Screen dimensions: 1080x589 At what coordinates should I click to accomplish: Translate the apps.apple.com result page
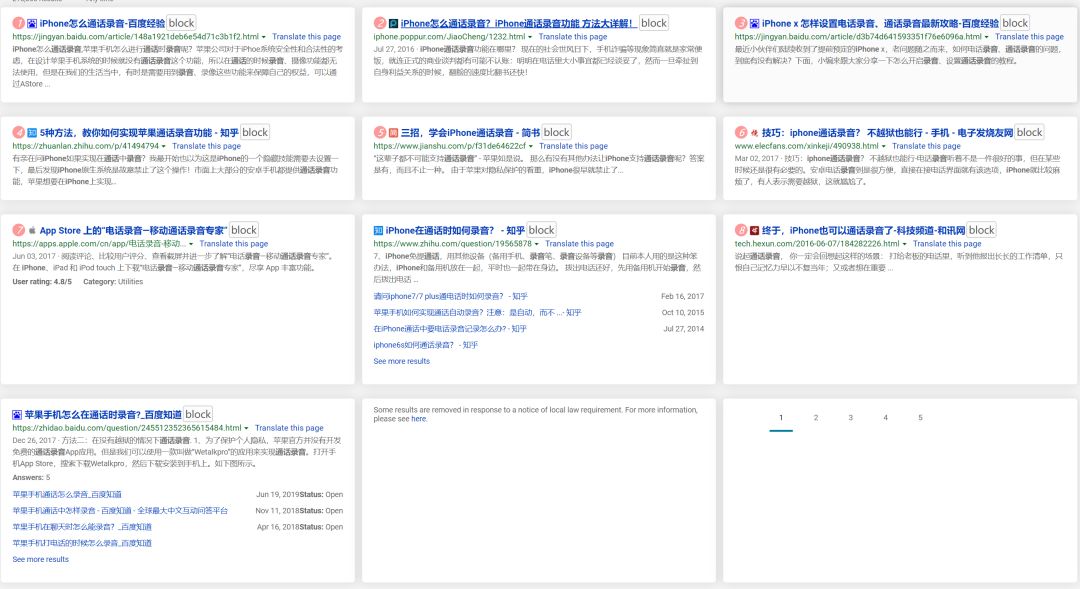pyautogui.click(x=234, y=244)
